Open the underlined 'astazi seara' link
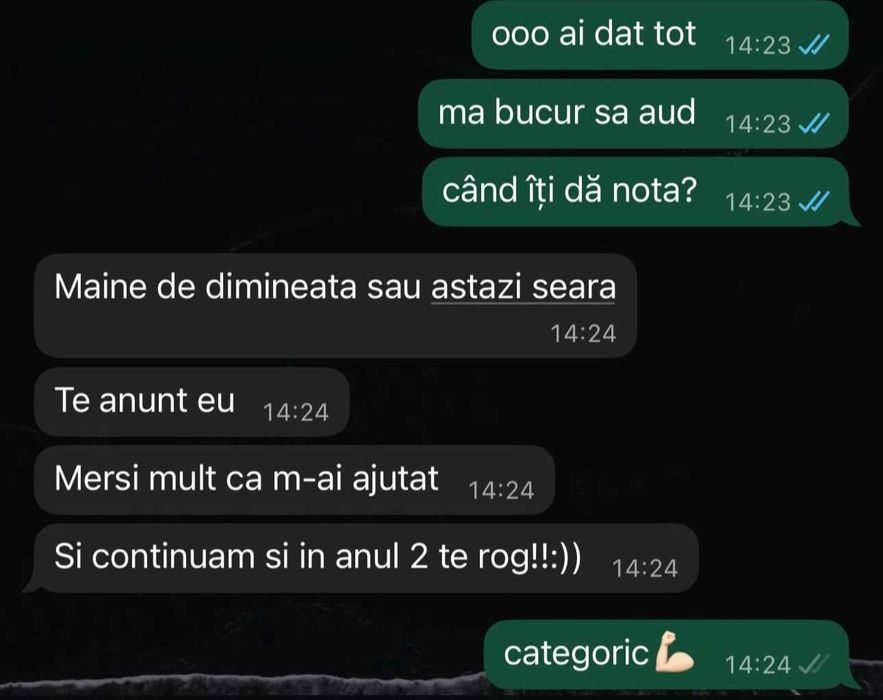 523,287
